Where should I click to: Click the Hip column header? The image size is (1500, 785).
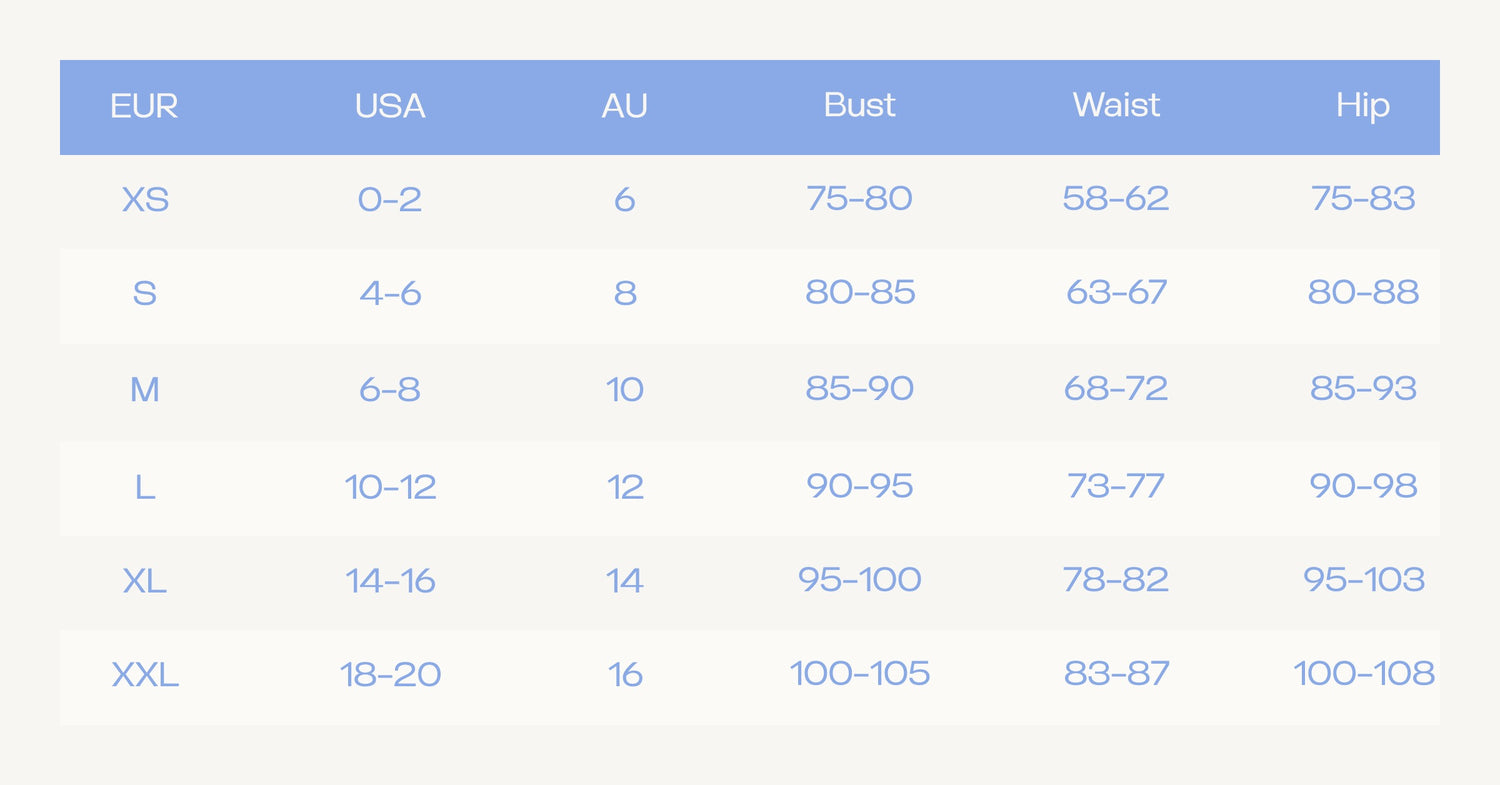click(x=1363, y=106)
